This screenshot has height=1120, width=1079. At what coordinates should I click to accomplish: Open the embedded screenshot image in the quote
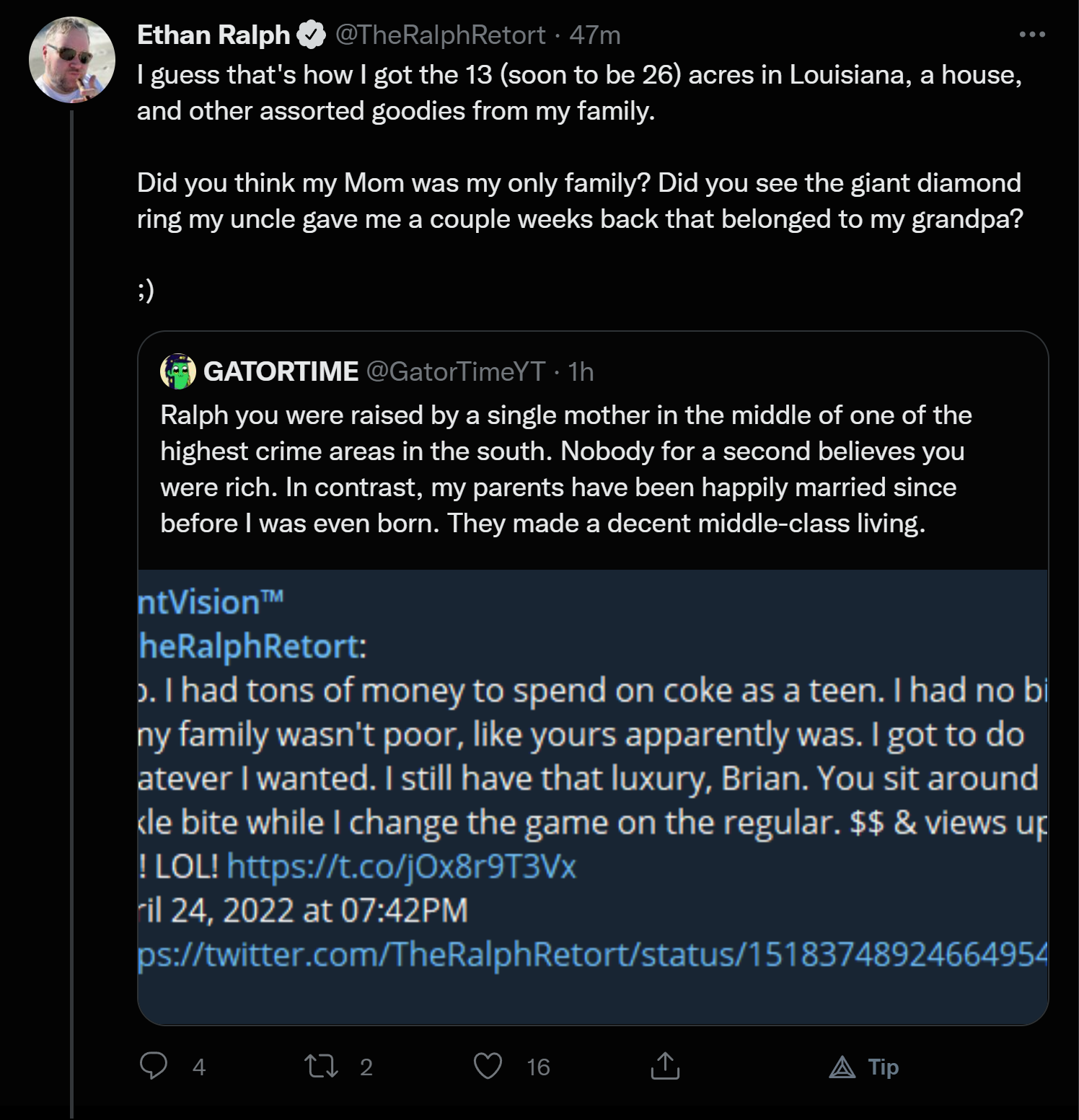[592, 797]
